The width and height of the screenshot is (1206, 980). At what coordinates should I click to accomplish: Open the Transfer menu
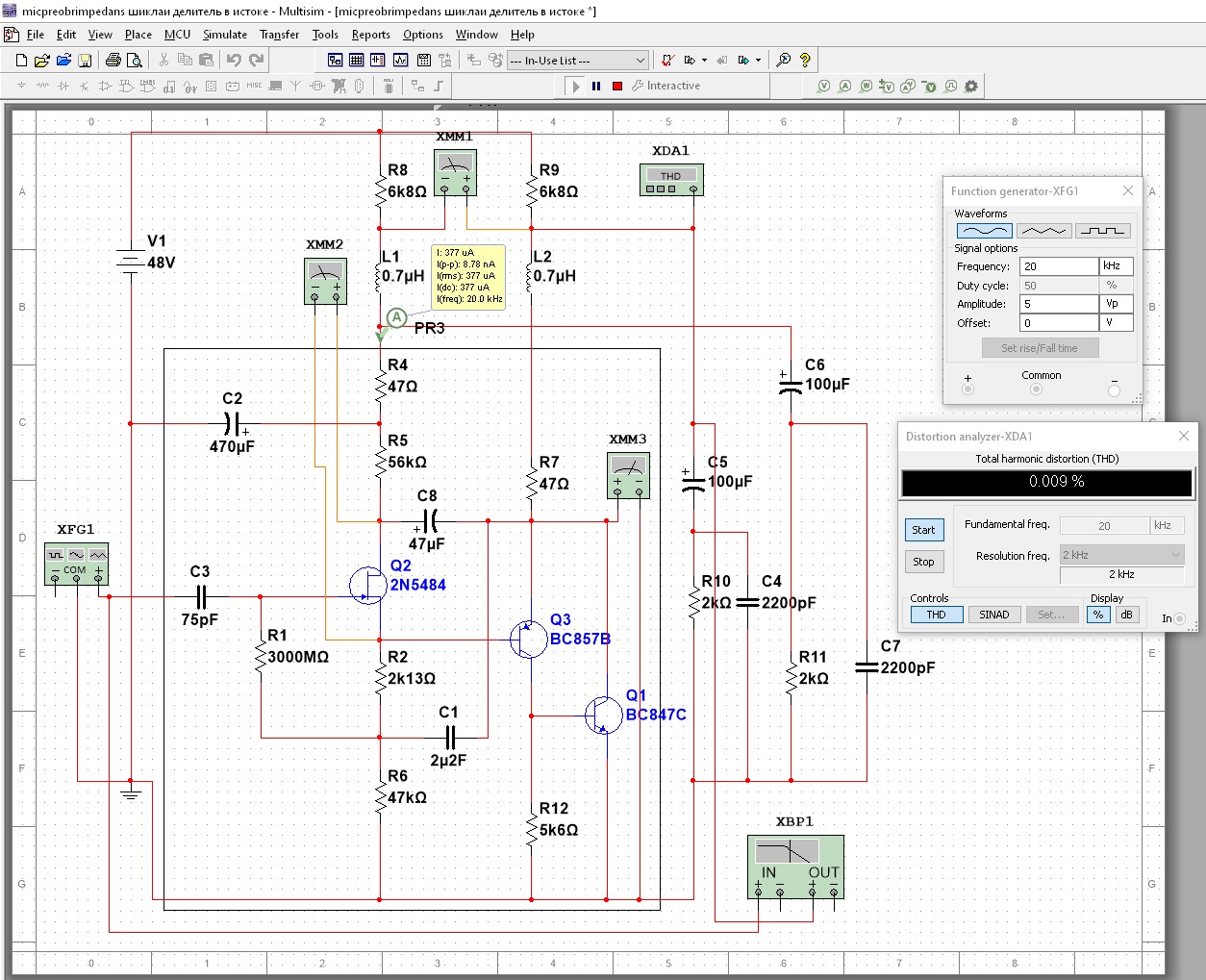point(279,35)
